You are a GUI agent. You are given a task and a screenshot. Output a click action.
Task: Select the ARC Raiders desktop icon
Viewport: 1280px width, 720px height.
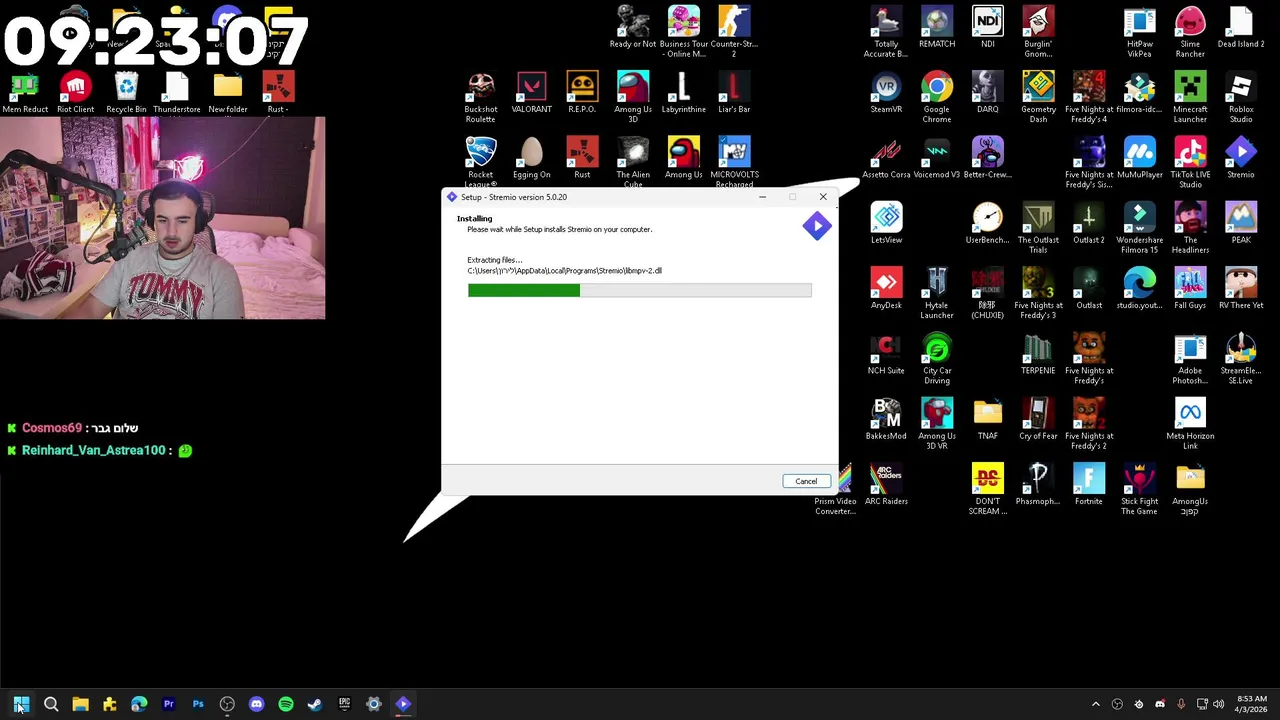pyautogui.click(x=886, y=484)
